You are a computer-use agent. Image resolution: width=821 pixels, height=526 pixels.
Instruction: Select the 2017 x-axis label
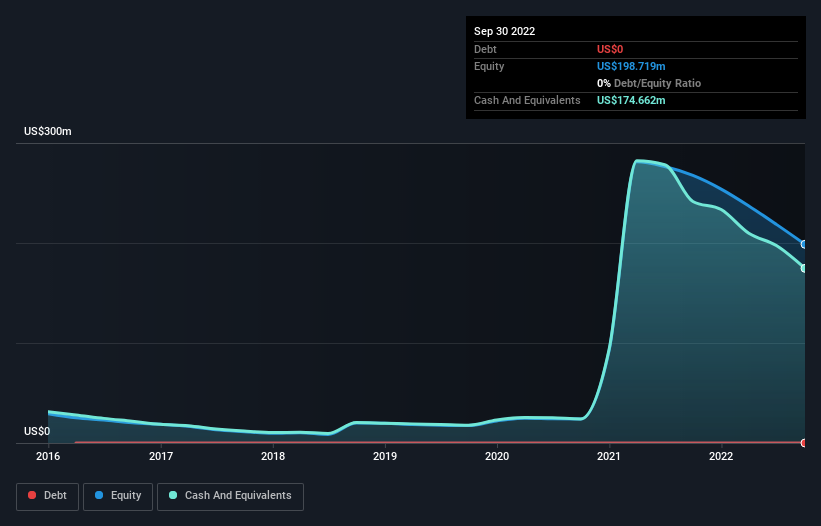[x=161, y=456]
